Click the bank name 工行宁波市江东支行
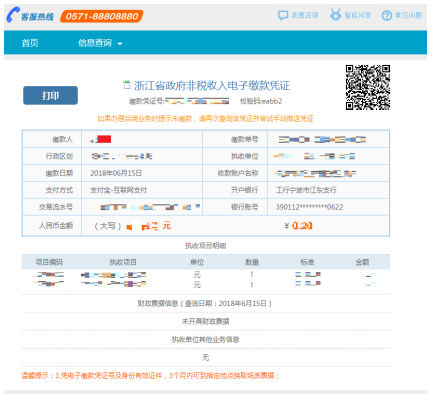Screen dimensions: 434x399 tap(306, 190)
